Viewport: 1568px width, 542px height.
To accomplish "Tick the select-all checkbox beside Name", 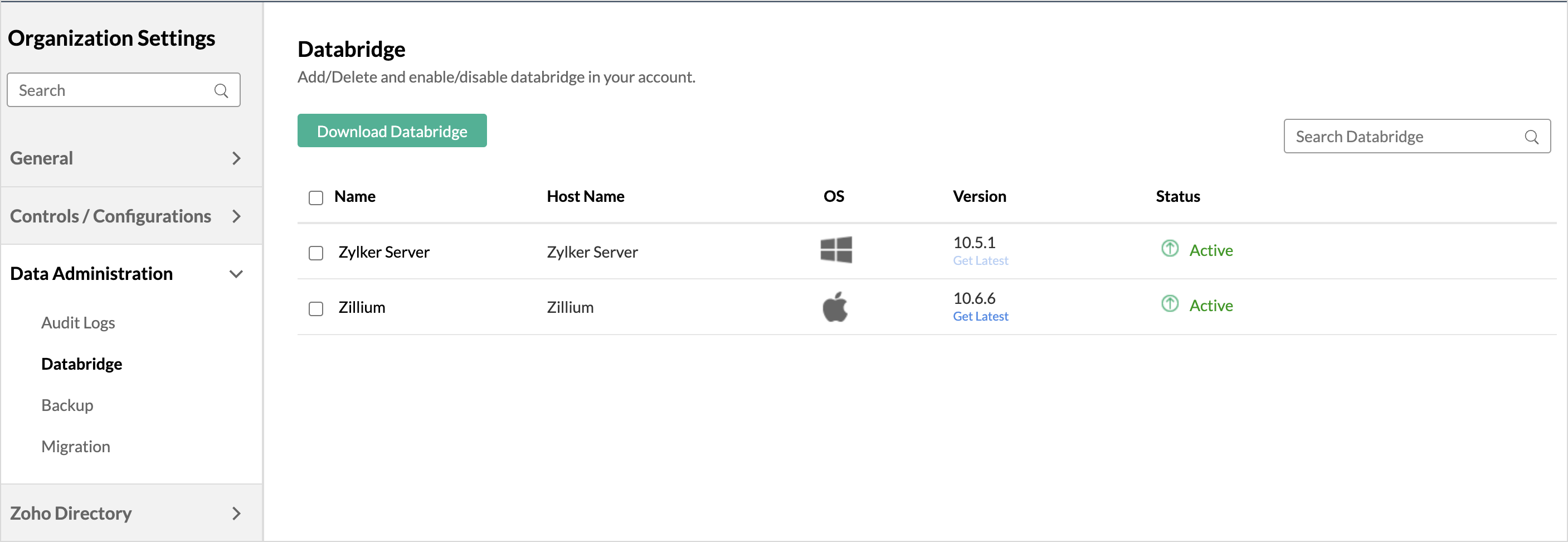I will click(315, 198).
